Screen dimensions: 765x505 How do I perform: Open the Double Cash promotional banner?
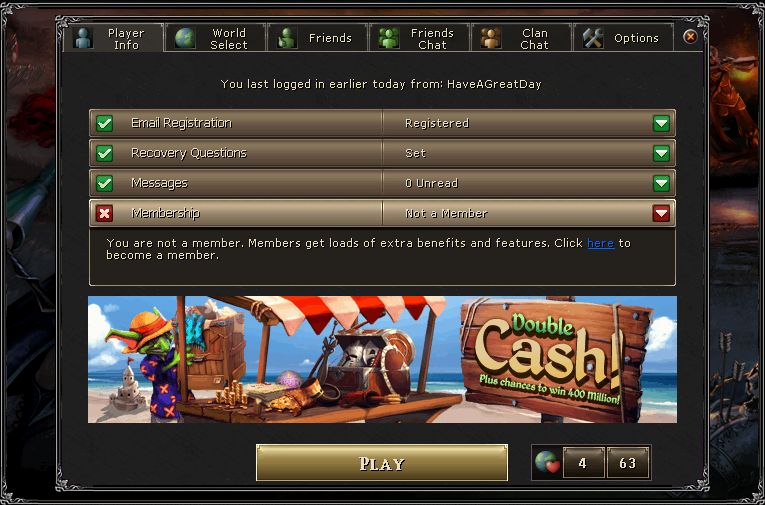click(x=382, y=359)
